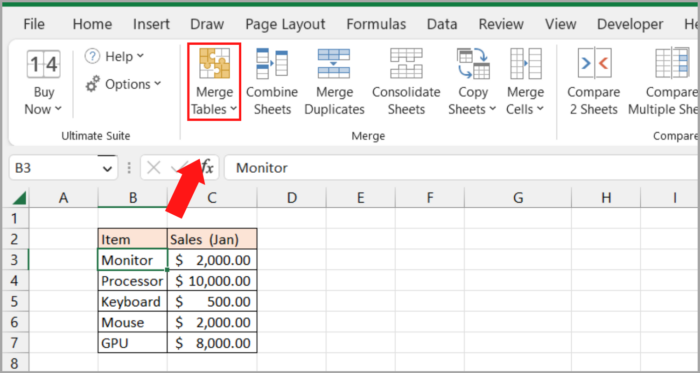This screenshot has width=700, height=373.
Task: Select the Processor cell
Action: click(x=133, y=281)
